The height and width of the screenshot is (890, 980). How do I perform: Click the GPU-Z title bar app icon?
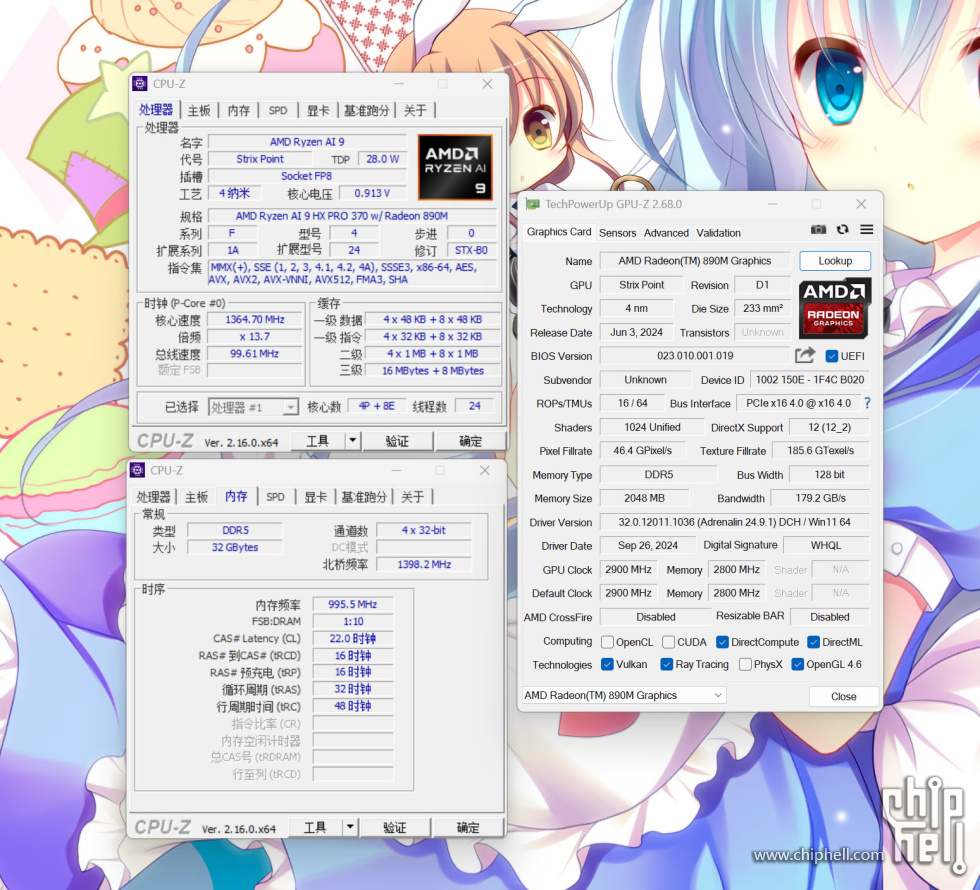(x=532, y=204)
